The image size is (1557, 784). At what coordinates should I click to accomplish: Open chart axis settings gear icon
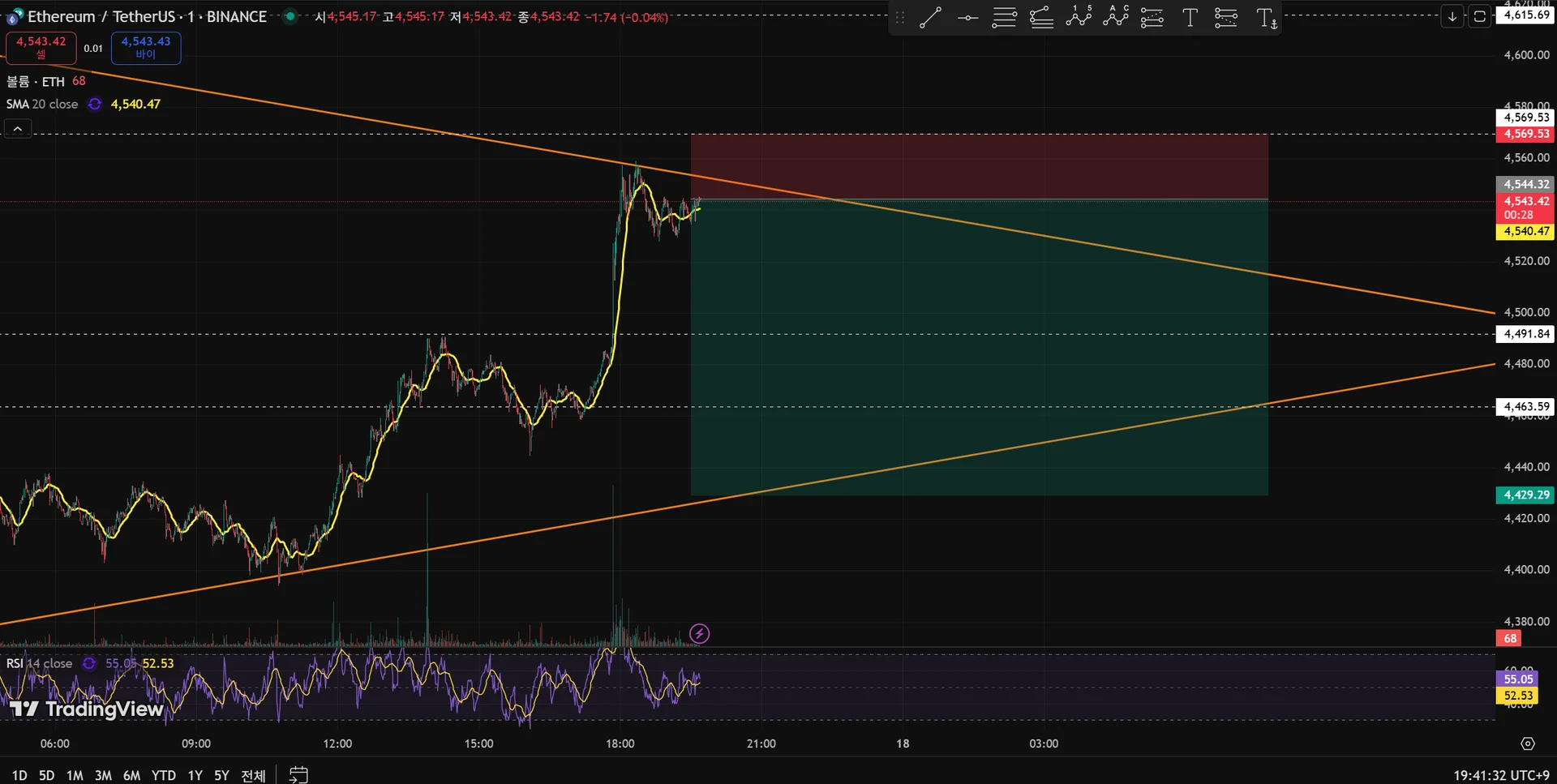(1528, 743)
